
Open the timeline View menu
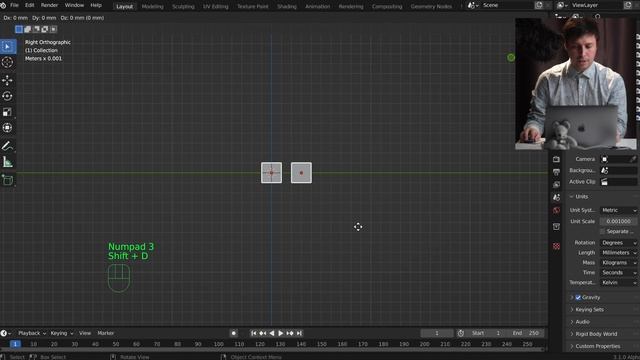85,333
